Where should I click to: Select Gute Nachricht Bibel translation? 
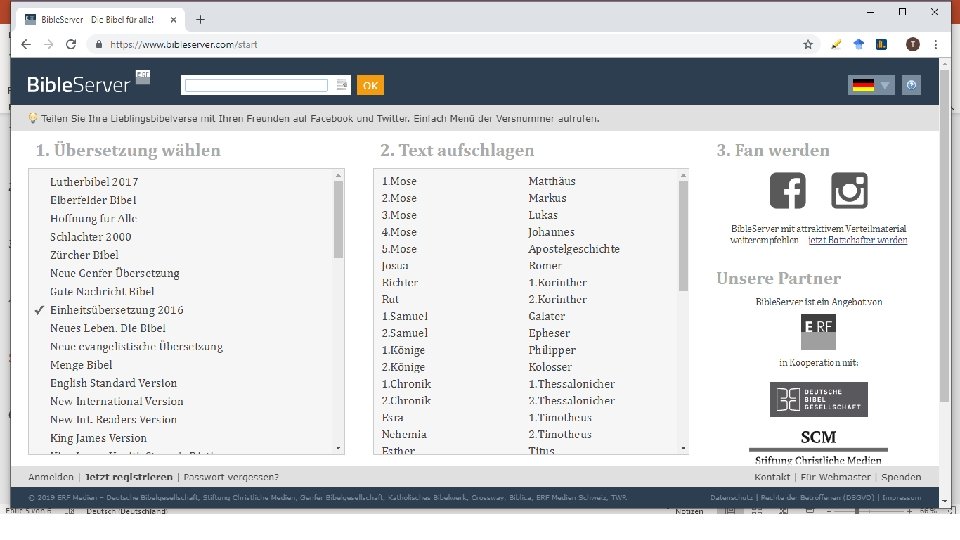click(x=102, y=291)
